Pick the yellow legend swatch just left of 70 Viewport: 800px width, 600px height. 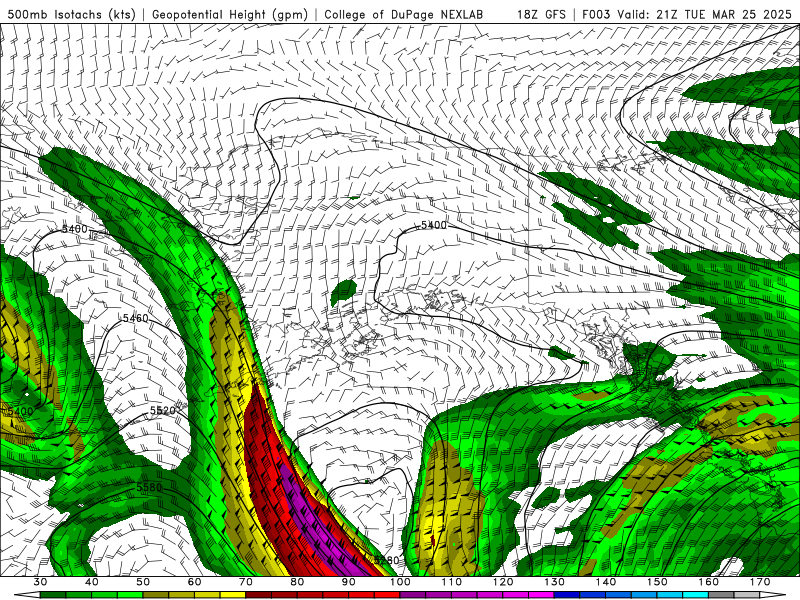click(233, 595)
